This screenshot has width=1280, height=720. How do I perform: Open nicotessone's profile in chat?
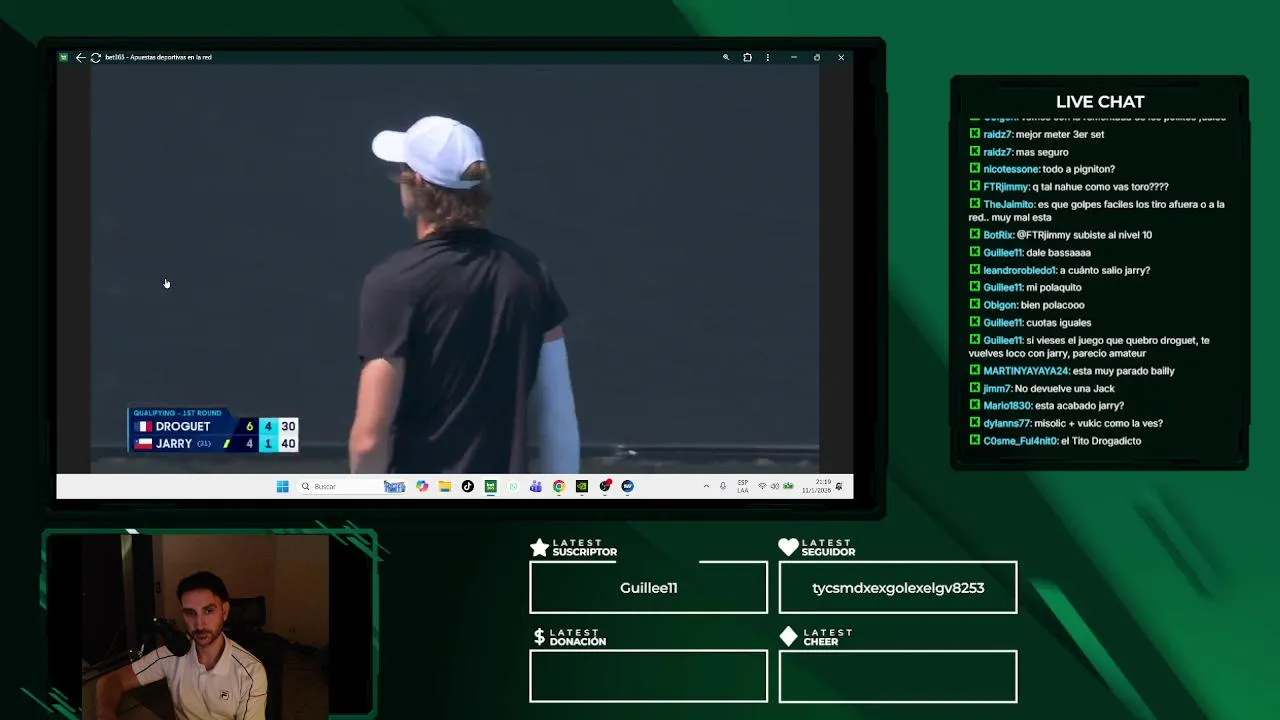1011,169
